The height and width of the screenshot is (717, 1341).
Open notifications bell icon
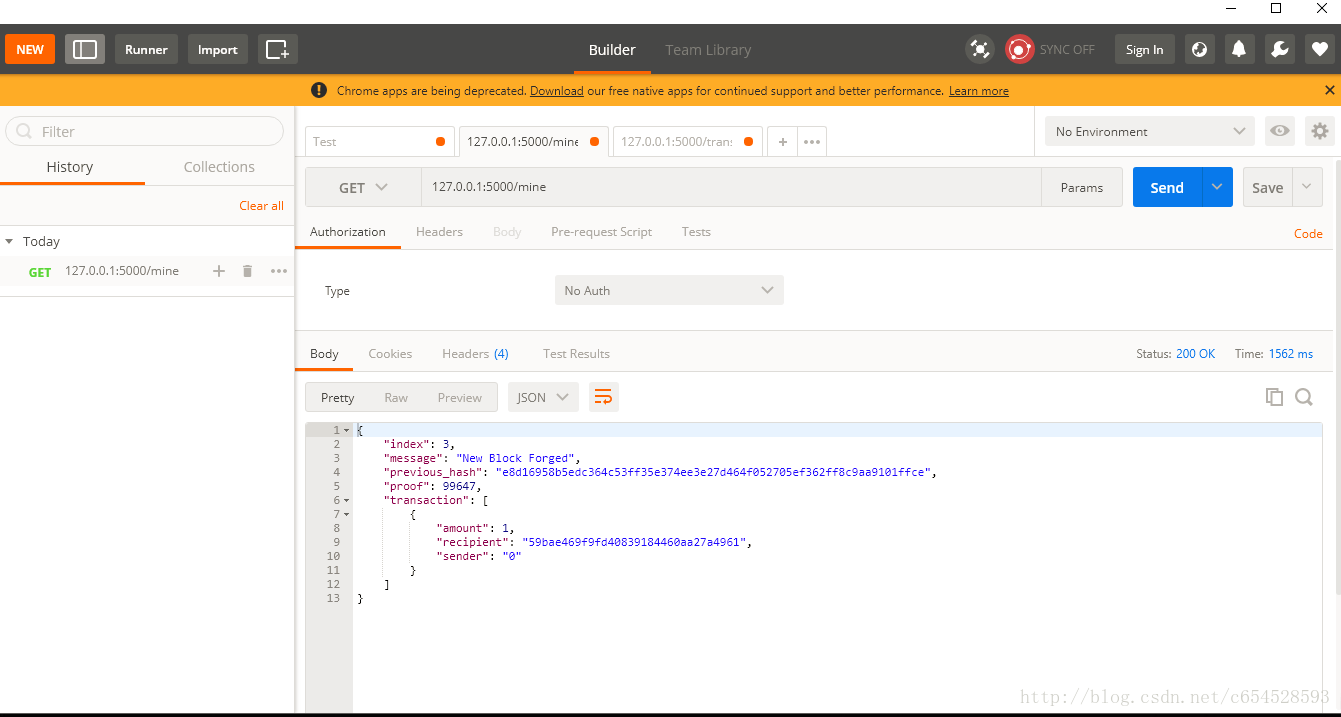coord(1239,49)
